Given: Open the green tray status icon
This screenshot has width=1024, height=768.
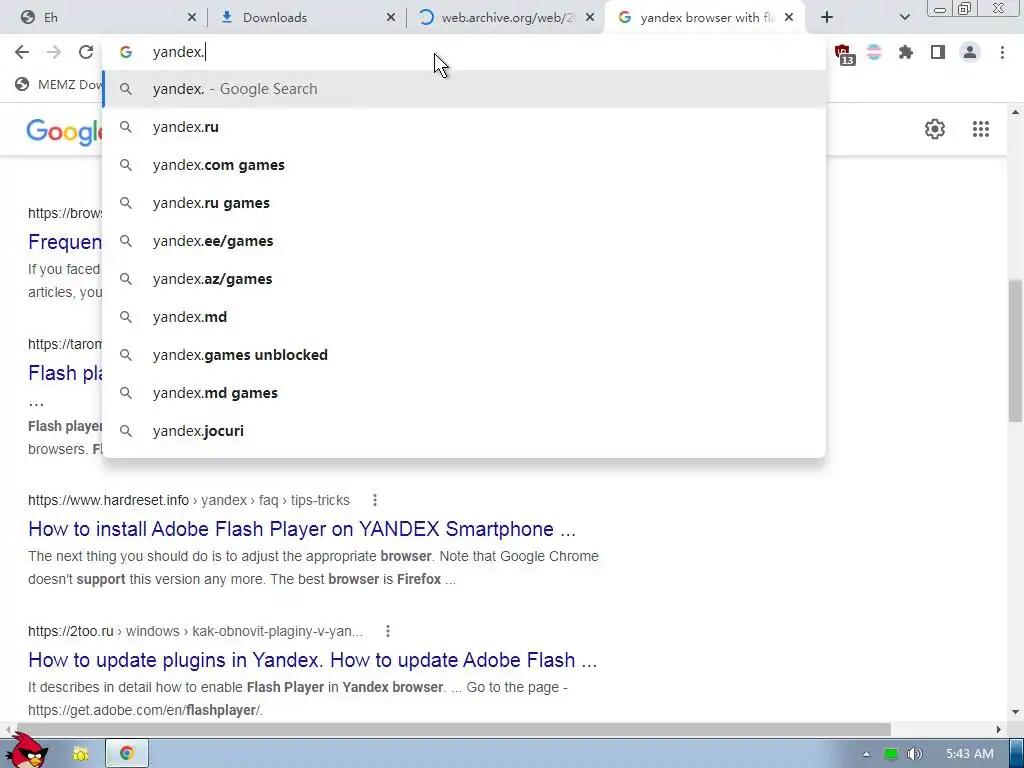Looking at the screenshot, I should 891,754.
